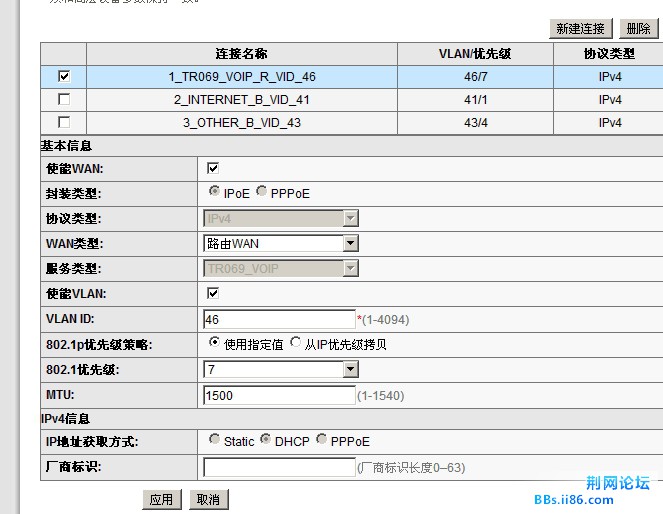Open the 协议类型 IPv4 dropdown

click(x=281, y=219)
